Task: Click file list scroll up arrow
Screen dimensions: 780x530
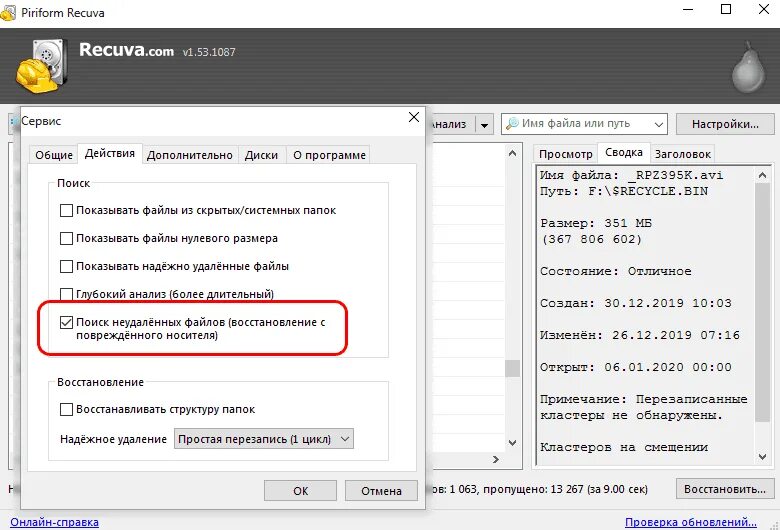Action: 512,153
